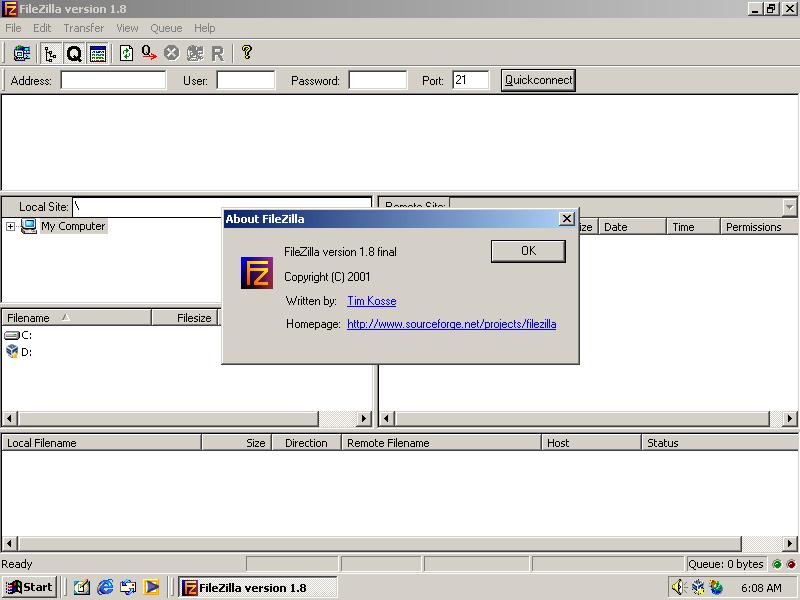
Task: Open the Help menu
Action: (205, 28)
